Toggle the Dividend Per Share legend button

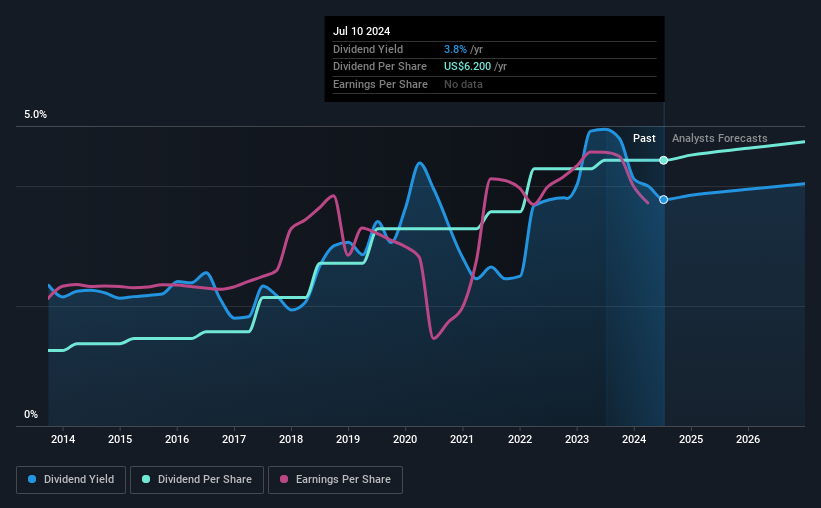[197, 480]
